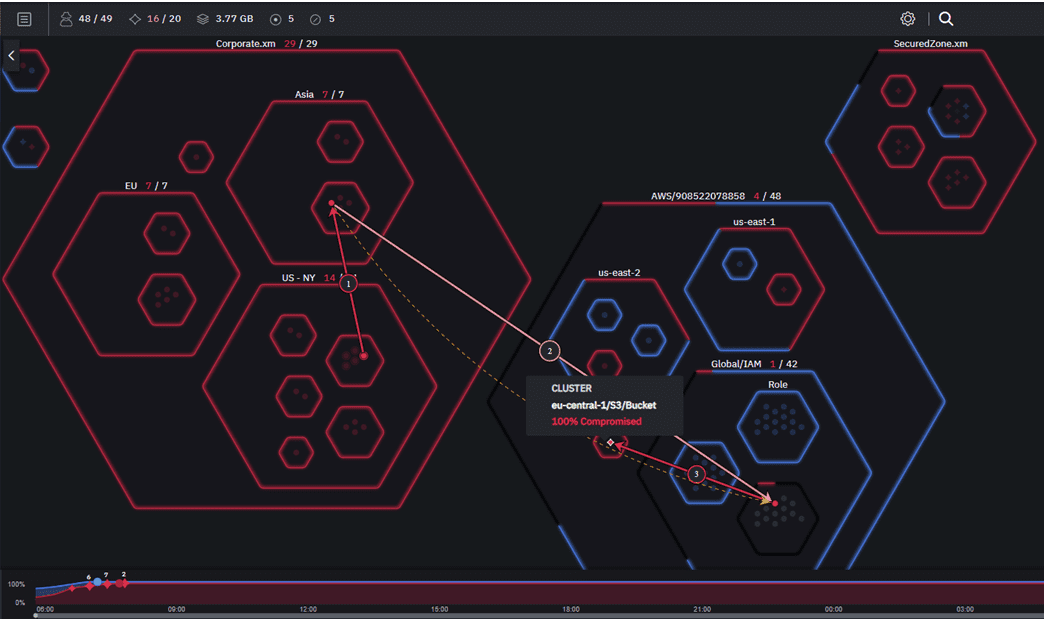Click the horizontal scrollbar below the timeline

[400, 615]
